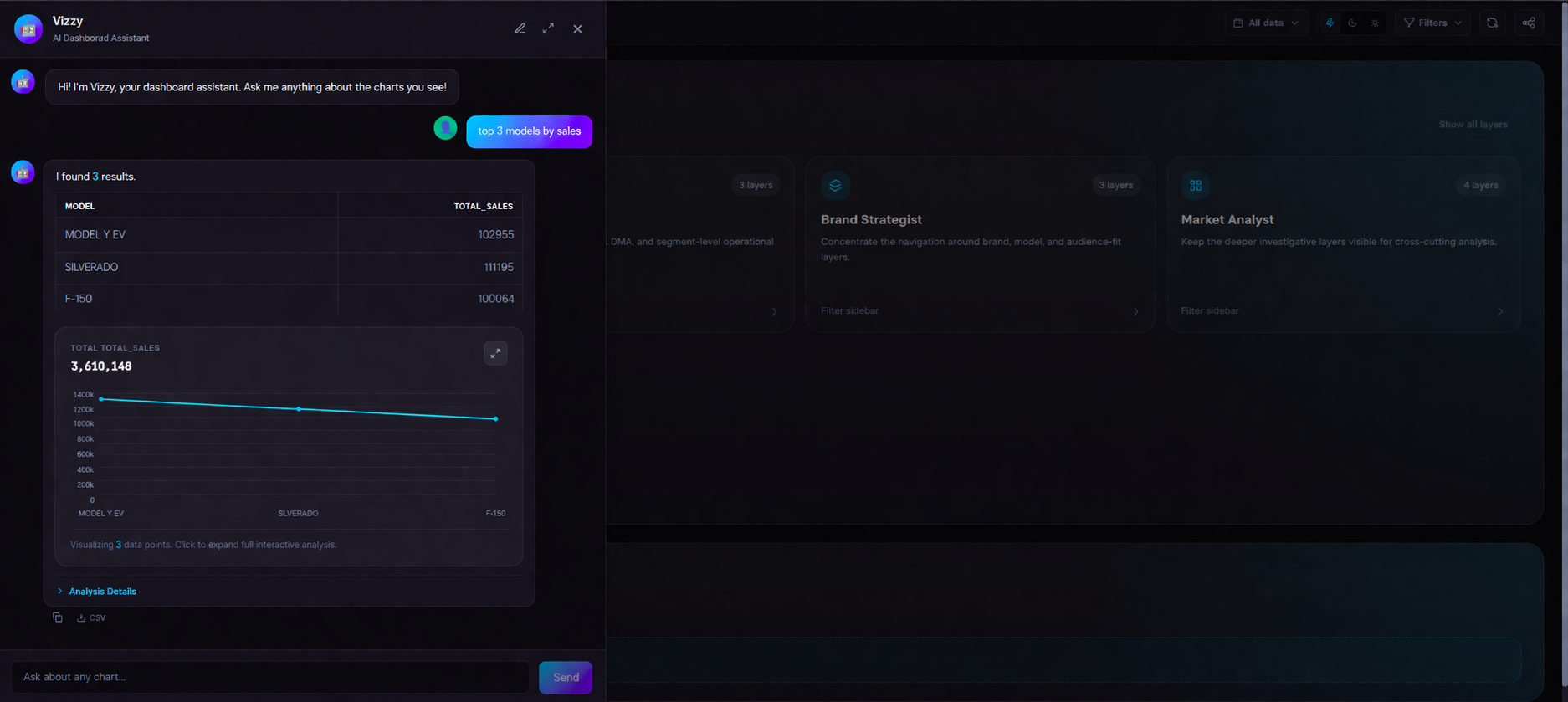1568x702 pixels.
Task: Open the Brand Strategist card
Action: (979, 243)
